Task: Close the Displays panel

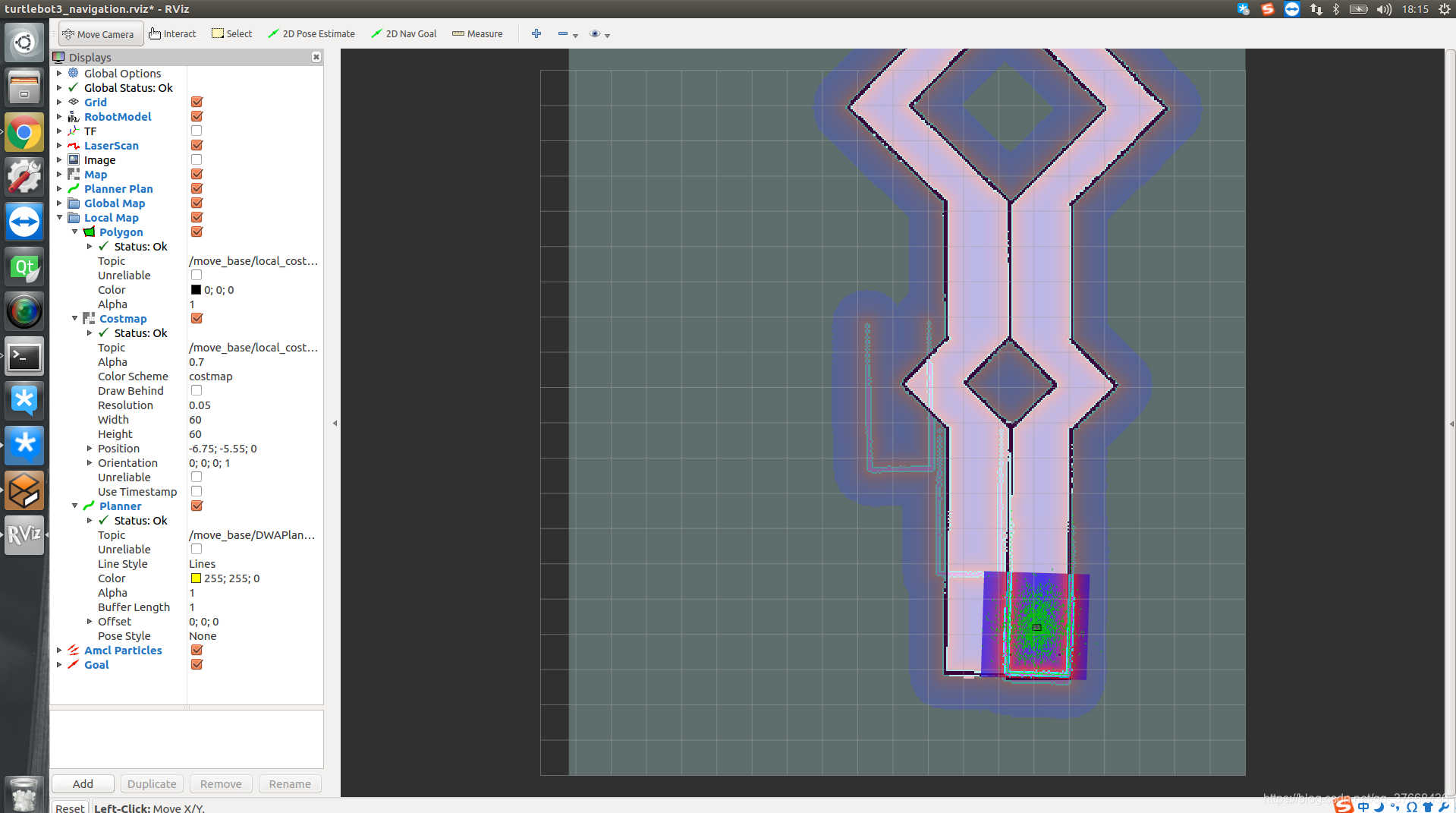Action: point(316,57)
